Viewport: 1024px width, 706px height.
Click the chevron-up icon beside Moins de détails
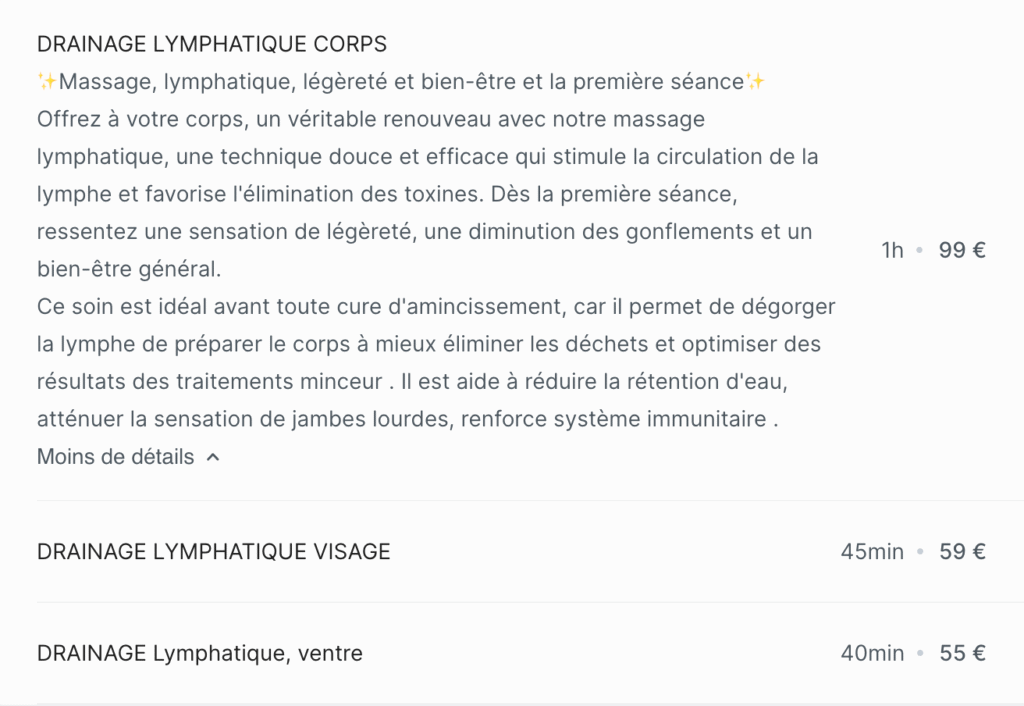pos(213,457)
